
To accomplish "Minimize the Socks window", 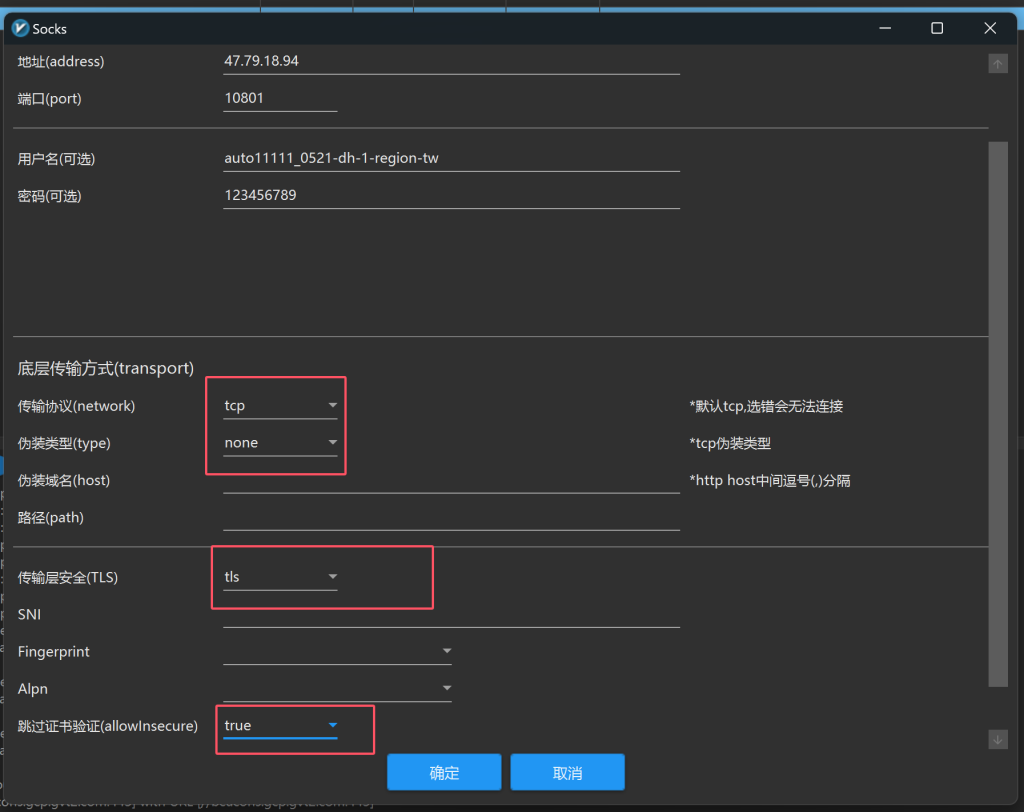I will pyautogui.click(x=885, y=28).
